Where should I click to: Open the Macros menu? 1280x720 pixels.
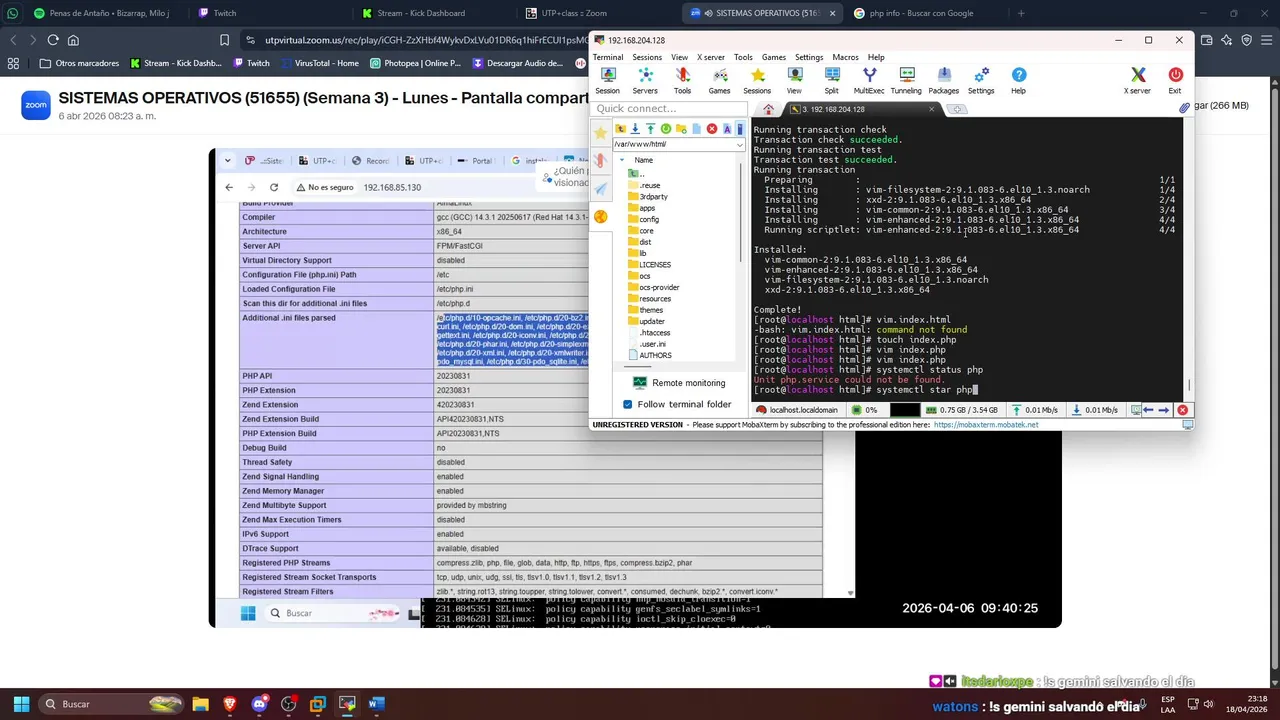845,57
